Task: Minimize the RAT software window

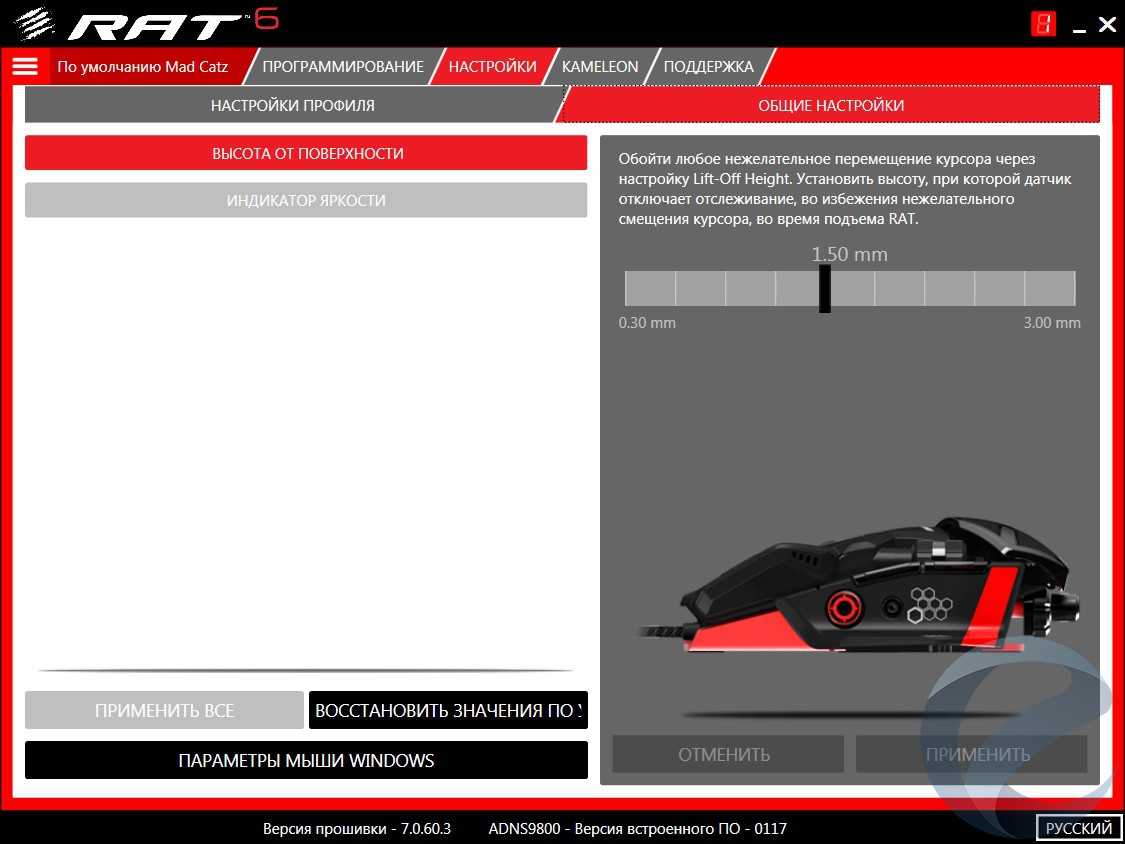Action: [x=1079, y=26]
